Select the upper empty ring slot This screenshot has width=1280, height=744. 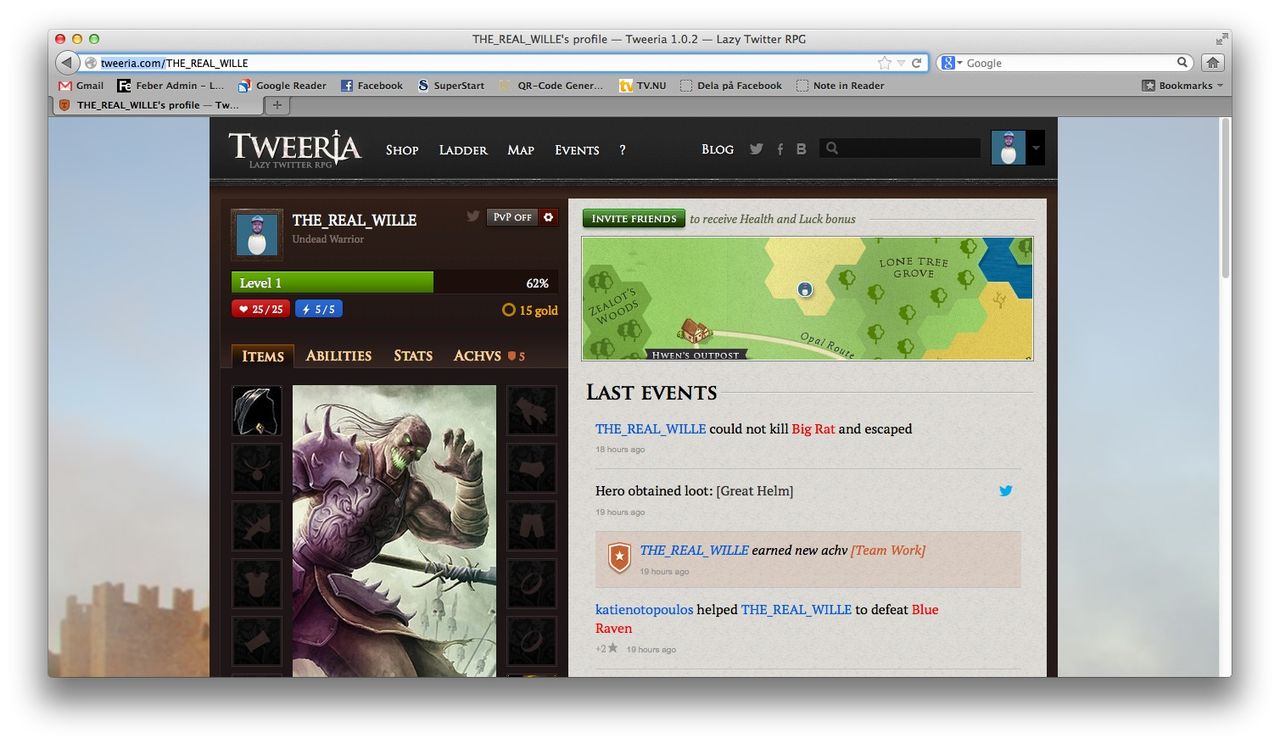point(532,583)
